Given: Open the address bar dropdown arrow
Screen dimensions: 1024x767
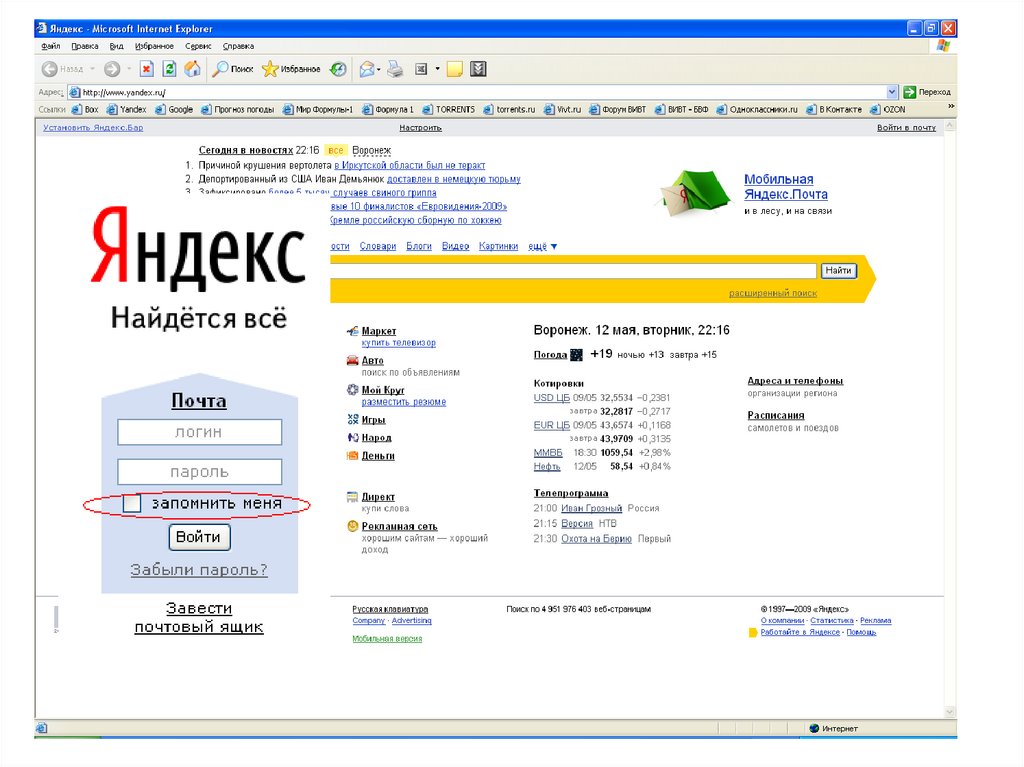Looking at the screenshot, I should tap(892, 92).
